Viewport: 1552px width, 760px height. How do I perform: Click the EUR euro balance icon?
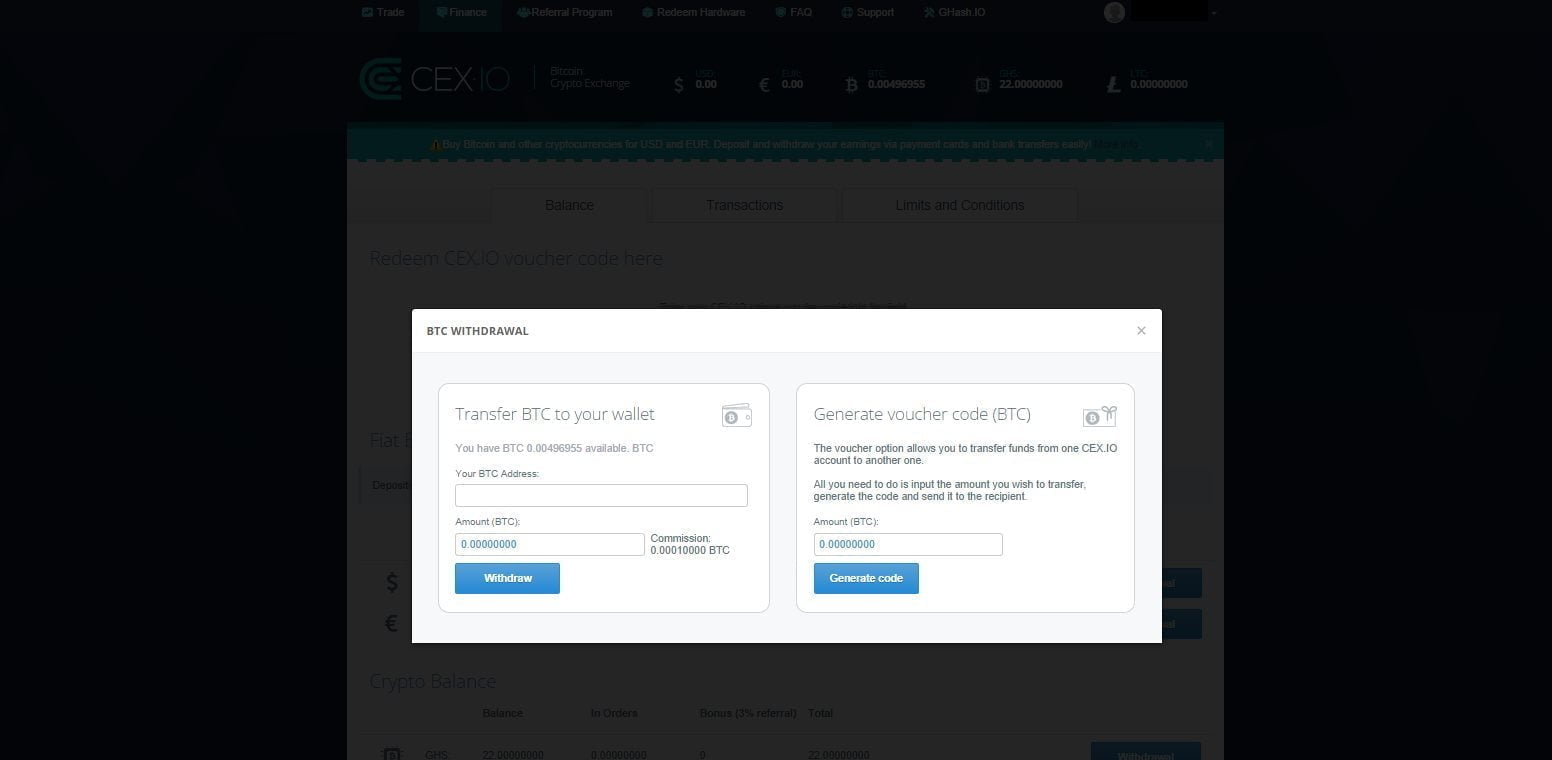pyautogui.click(x=765, y=85)
